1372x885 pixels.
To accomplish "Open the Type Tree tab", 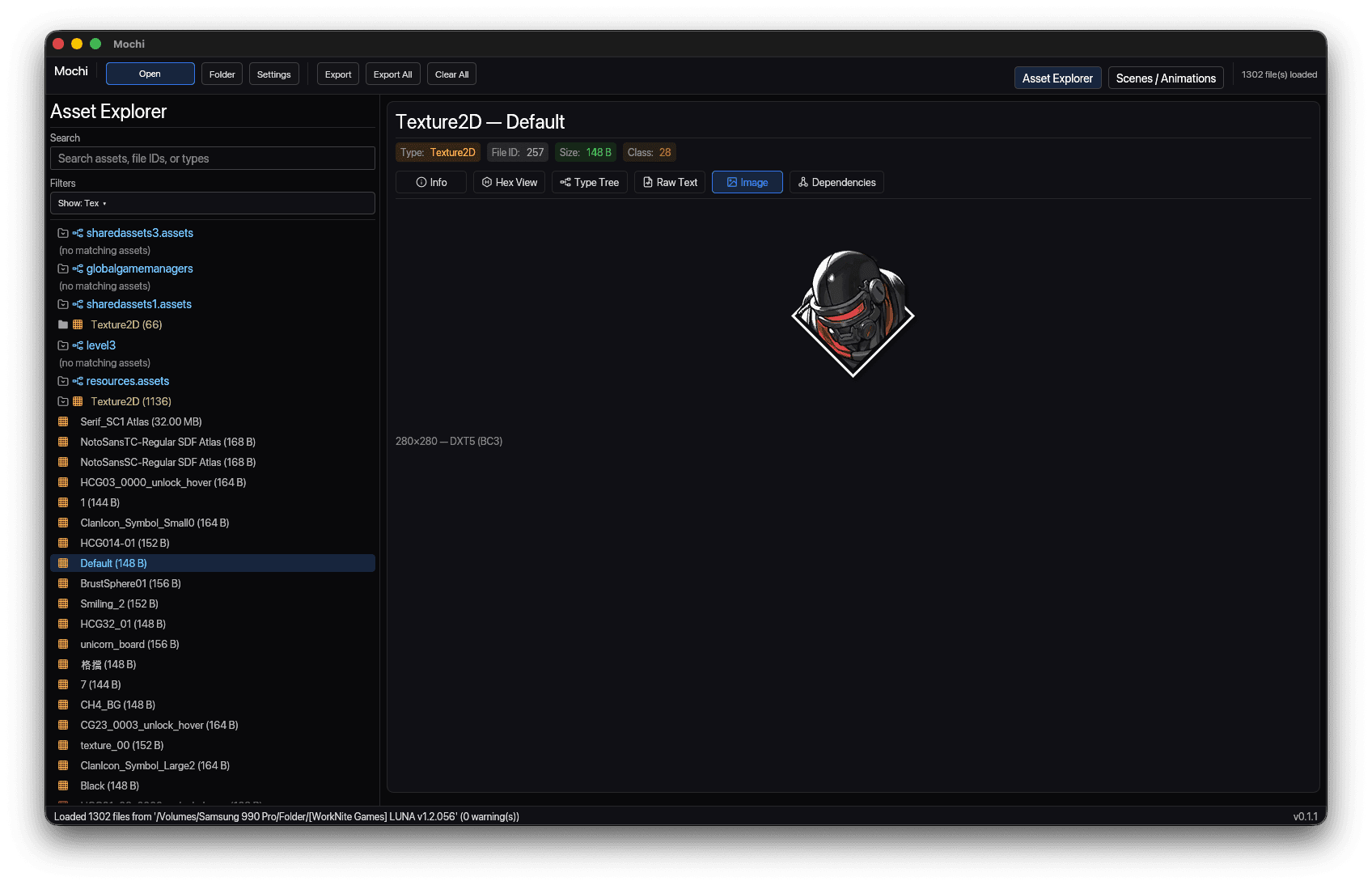I will (x=590, y=182).
